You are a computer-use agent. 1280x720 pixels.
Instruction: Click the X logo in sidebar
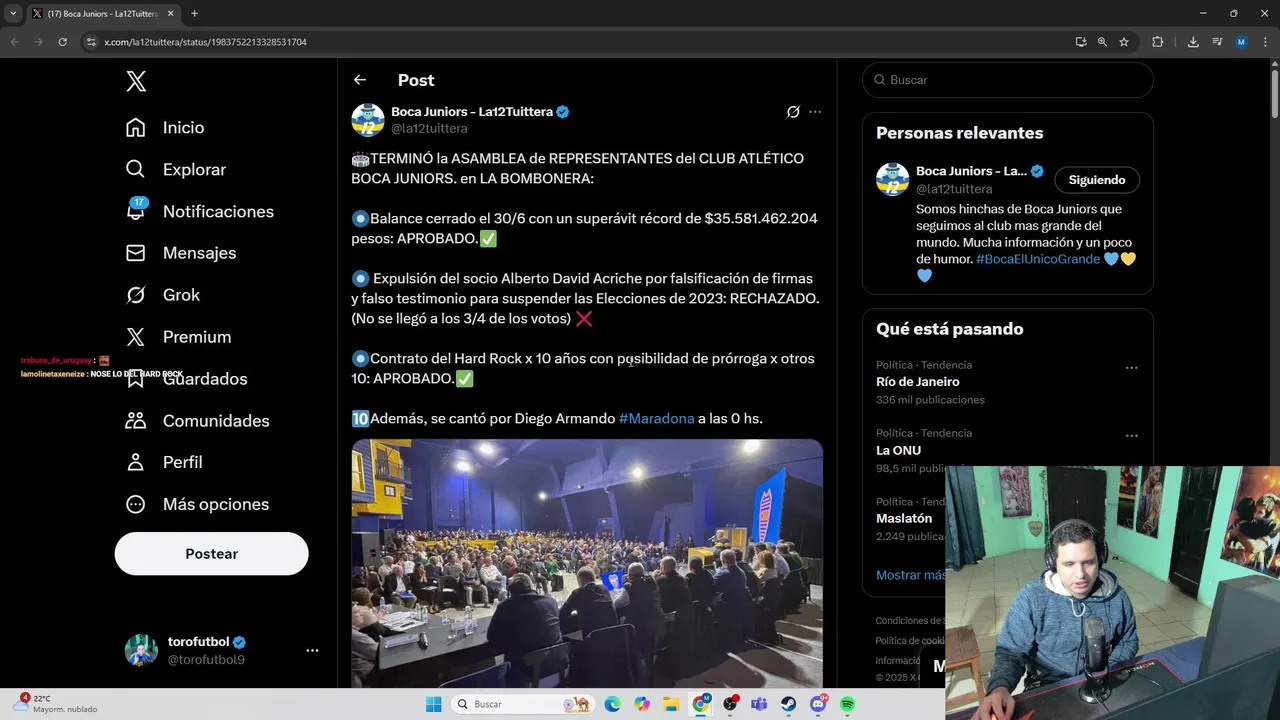(136, 81)
